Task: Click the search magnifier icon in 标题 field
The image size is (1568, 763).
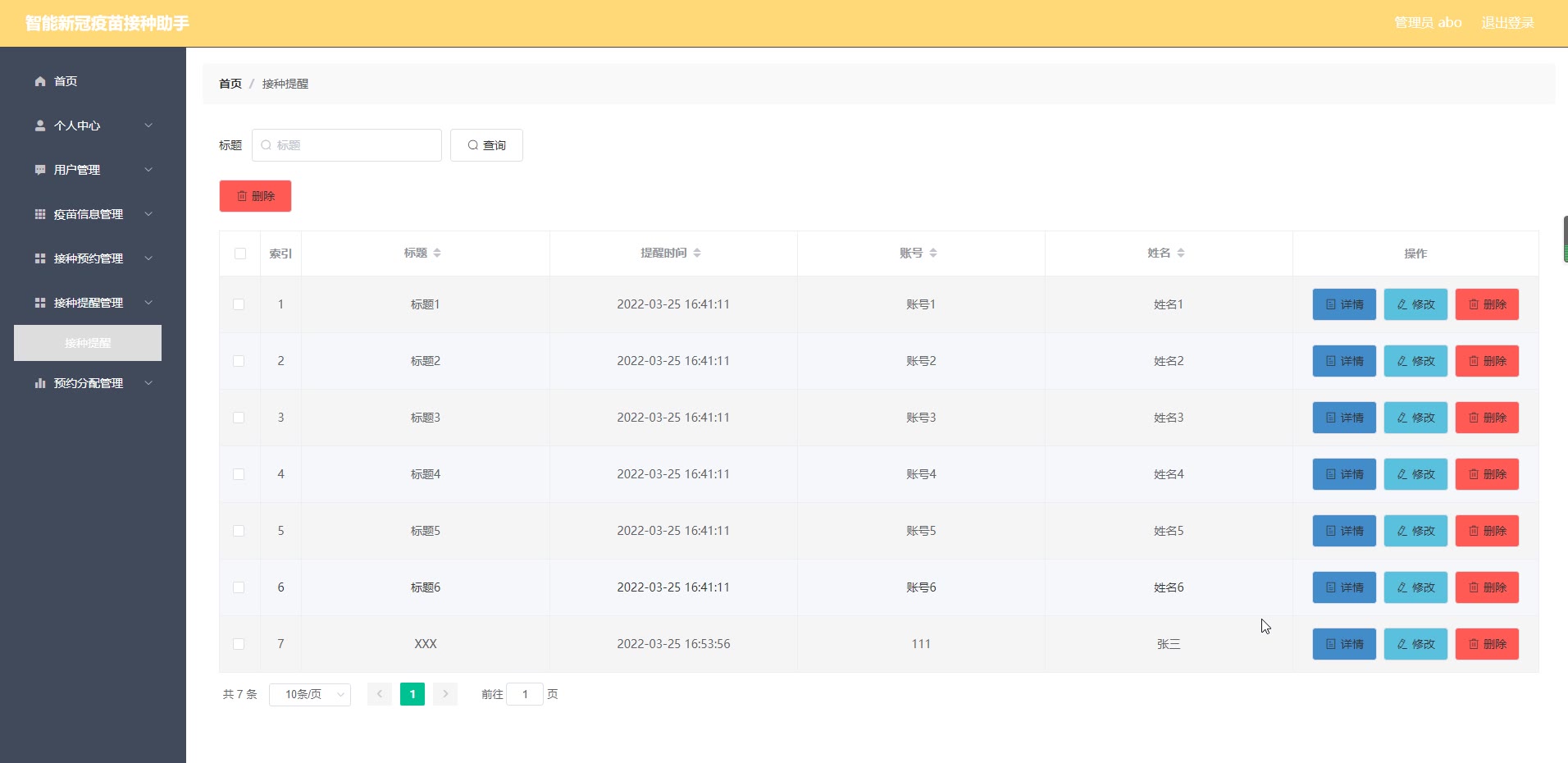Action: pos(266,145)
